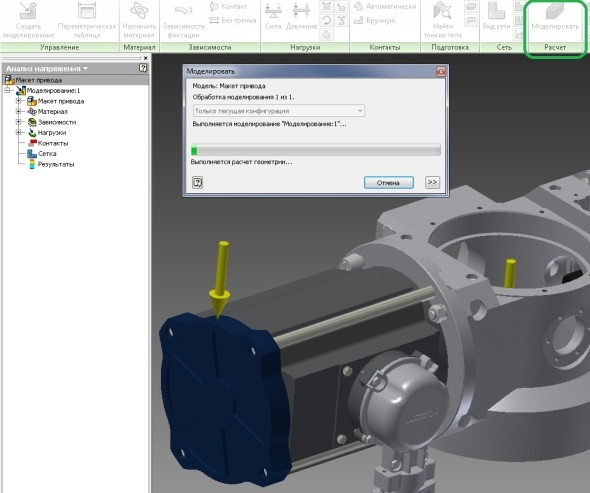Click the Сеть ribbon panel title

pyautogui.click(x=504, y=47)
